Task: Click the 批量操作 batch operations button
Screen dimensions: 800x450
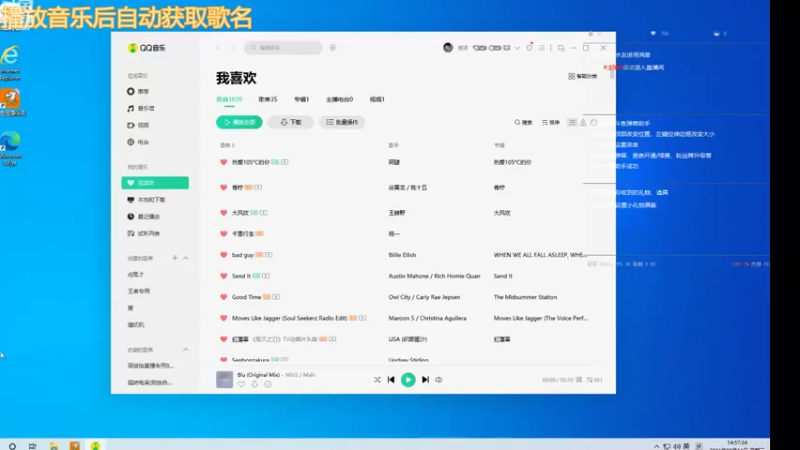Action: [x=342, y=122]
